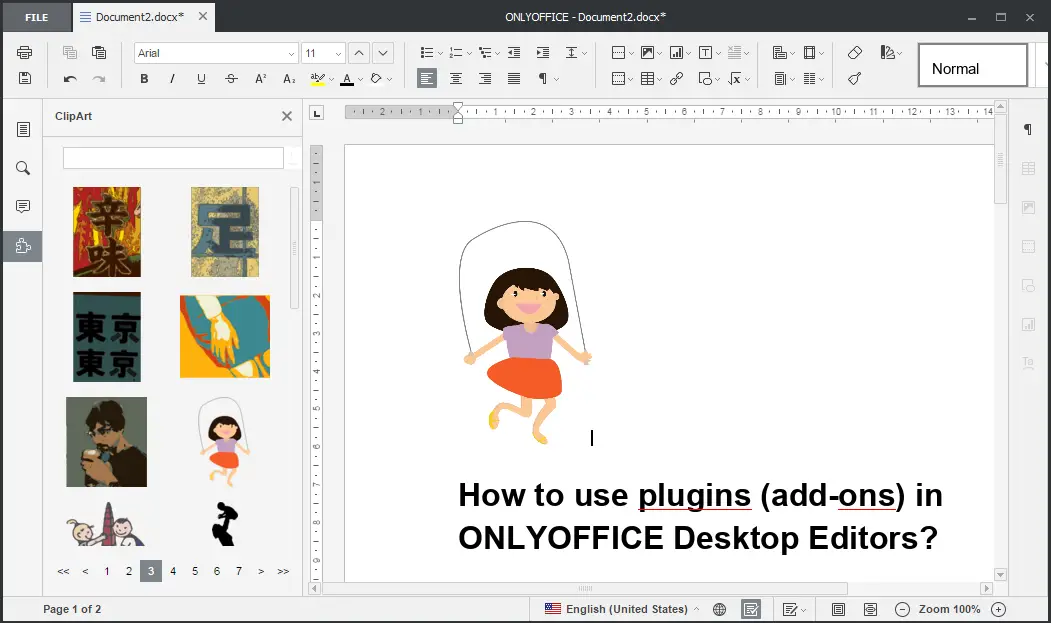Click the Redo arrow
Image resolution: width=1051 pixels, height=623 pixels.
coord(99,78)
